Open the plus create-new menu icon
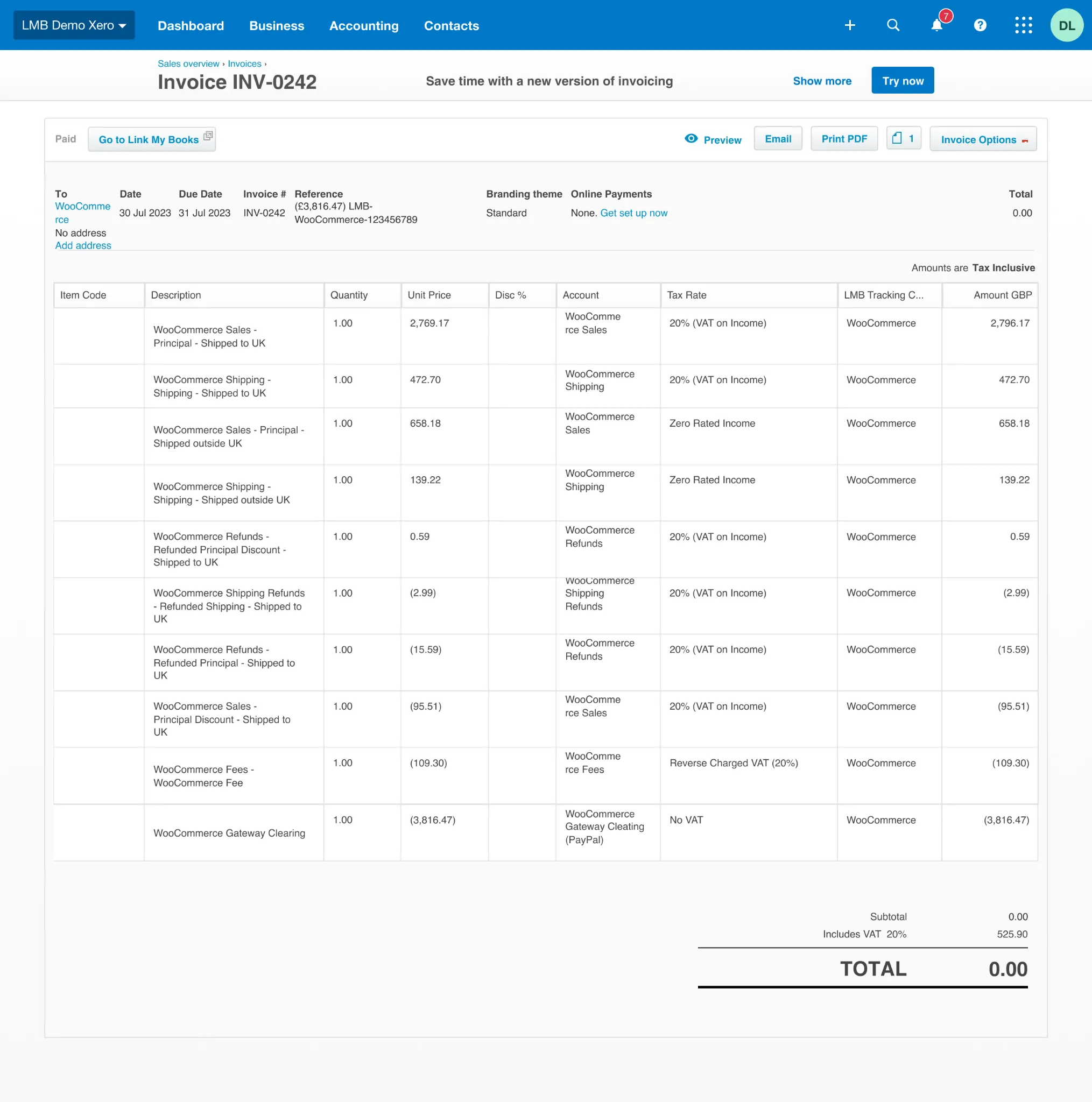Viewport: 1092px width, 1102px height. tap(849, 25)
